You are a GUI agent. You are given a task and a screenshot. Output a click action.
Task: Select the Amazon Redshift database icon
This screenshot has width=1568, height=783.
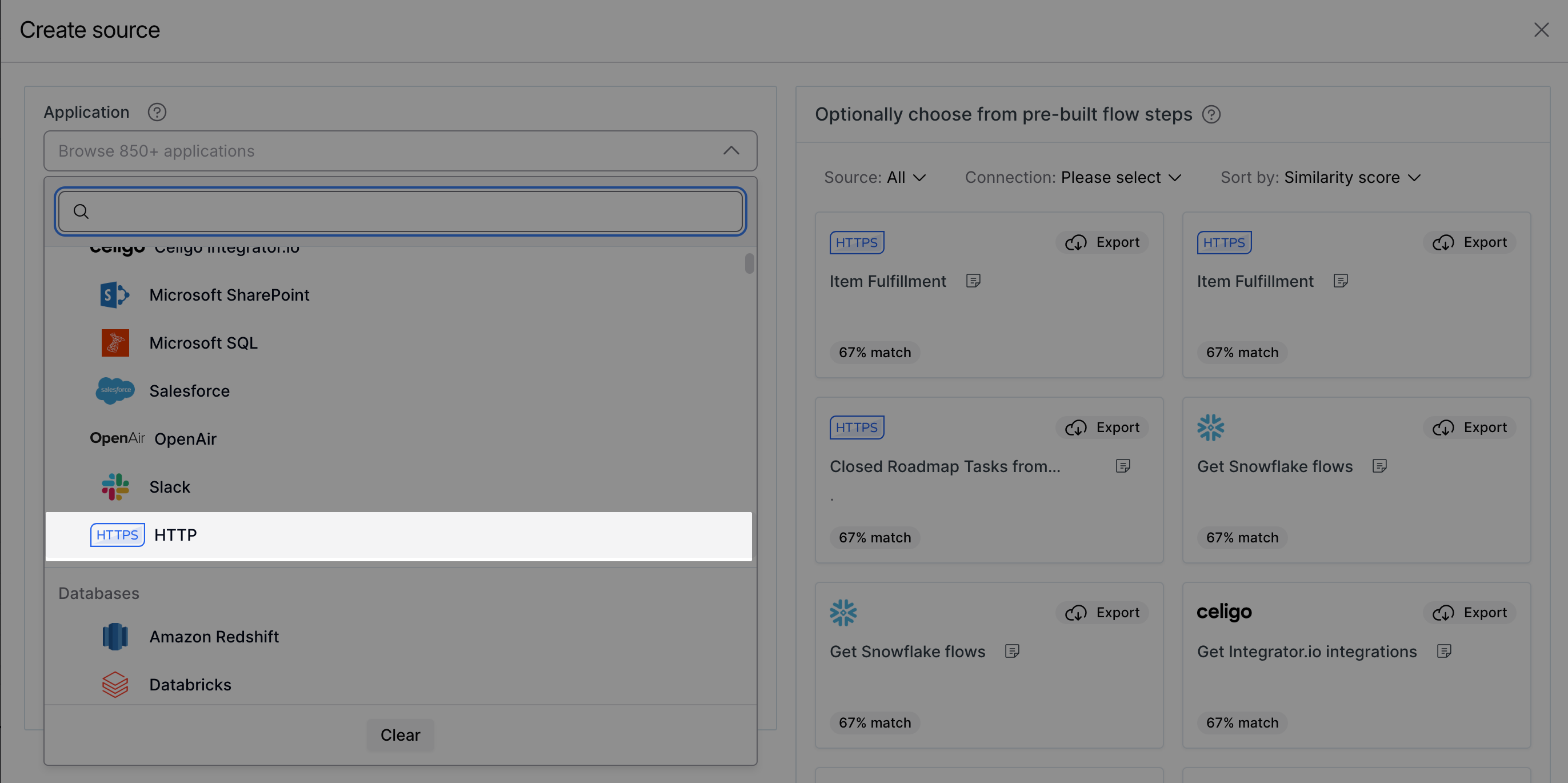115,636
